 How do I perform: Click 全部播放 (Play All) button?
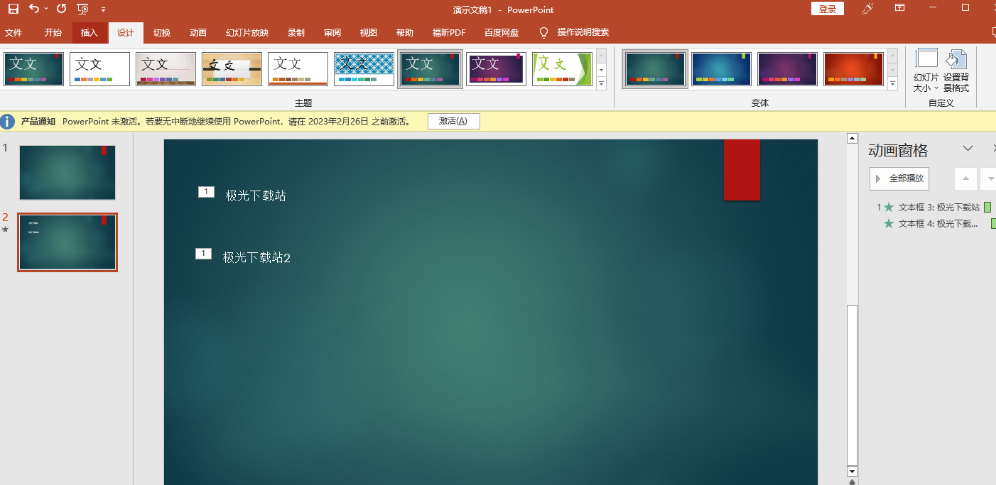pos(899,178)
